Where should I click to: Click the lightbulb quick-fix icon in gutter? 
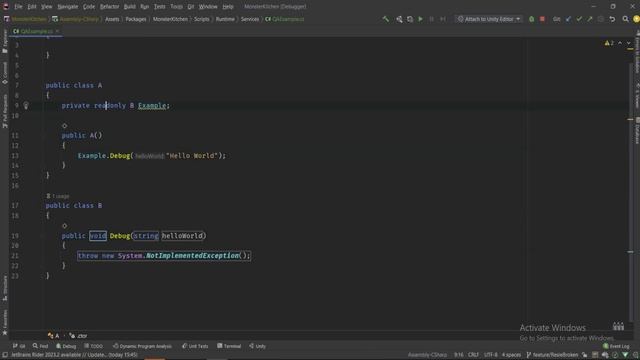[26, 106]
